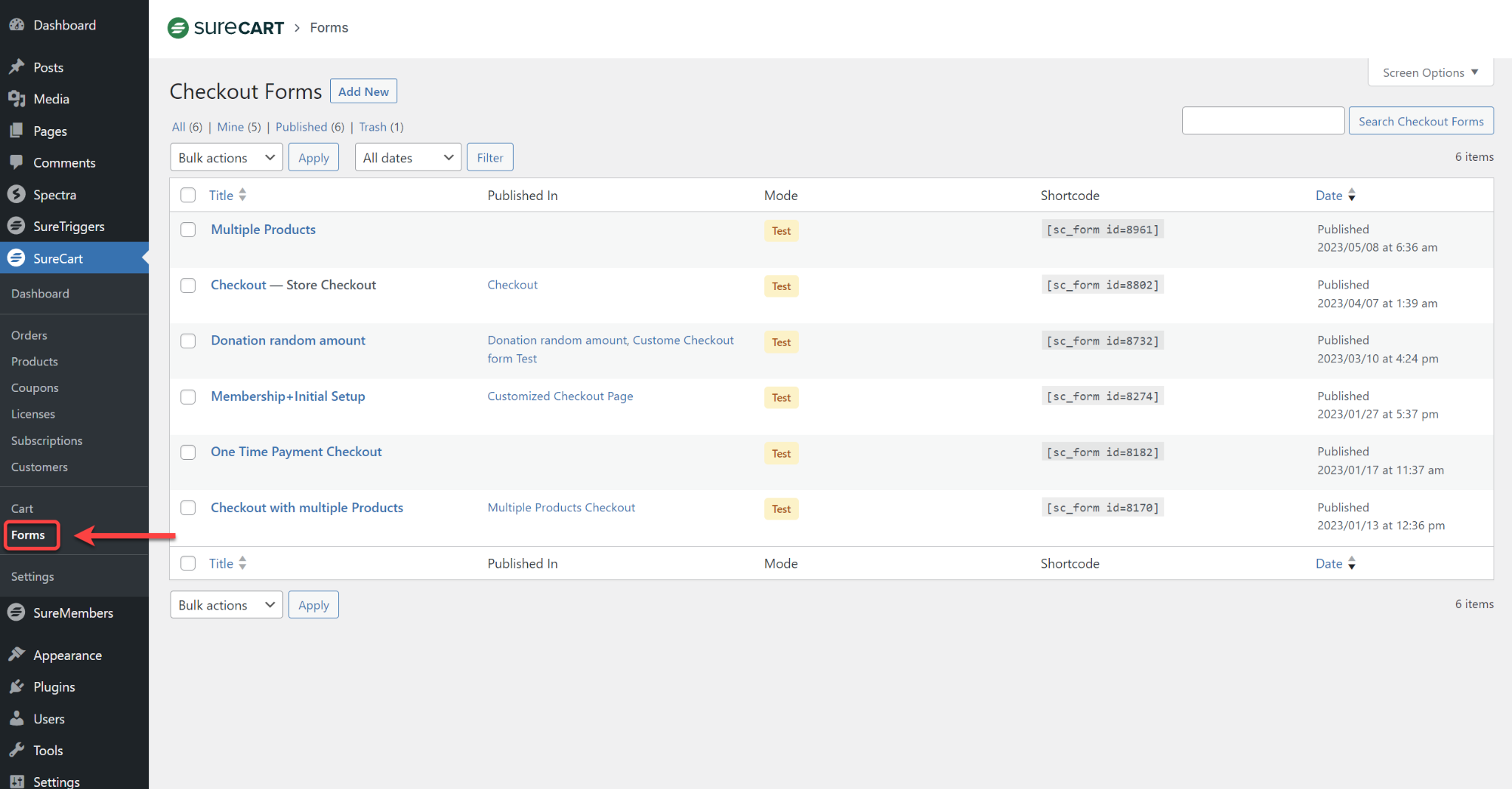Viewport: 1512px width, 789px height.
Task: Show Trash (1) forms filter
Action: click(x=381, y=127)
